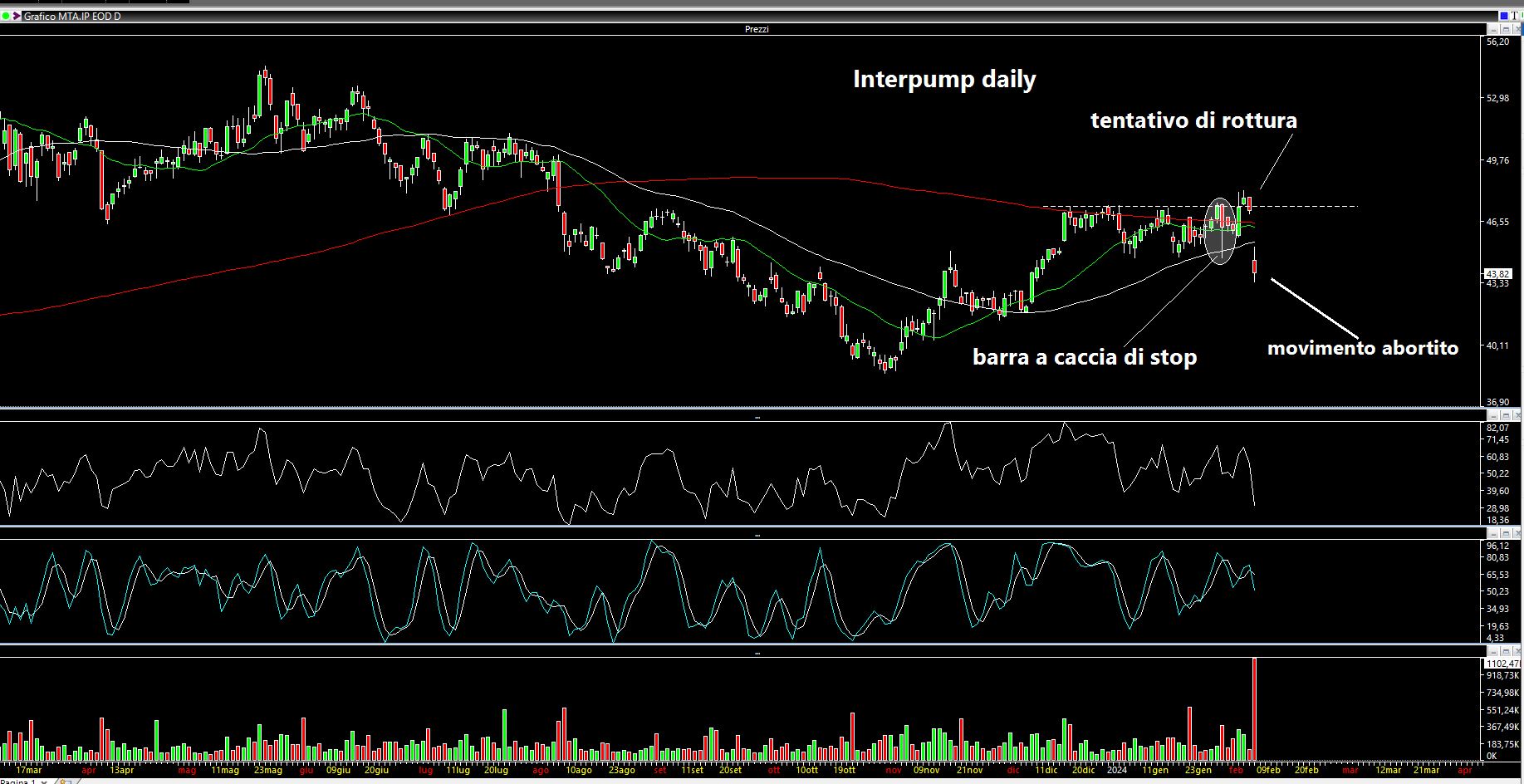Close the stochastic panel (96,12 scale)

(x=1517, y=533)
